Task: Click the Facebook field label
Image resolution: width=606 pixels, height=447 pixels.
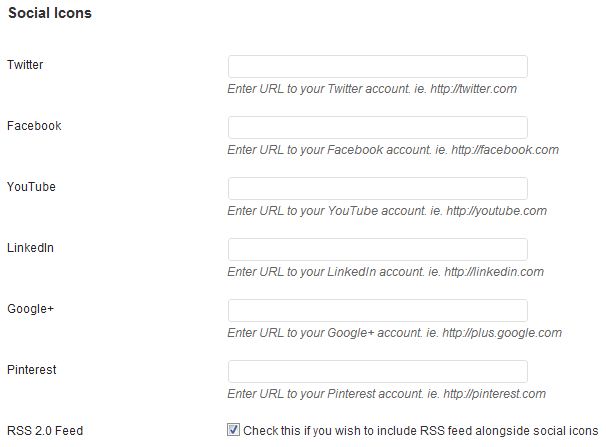Action: pyautogui.click(x=34, y=126)
